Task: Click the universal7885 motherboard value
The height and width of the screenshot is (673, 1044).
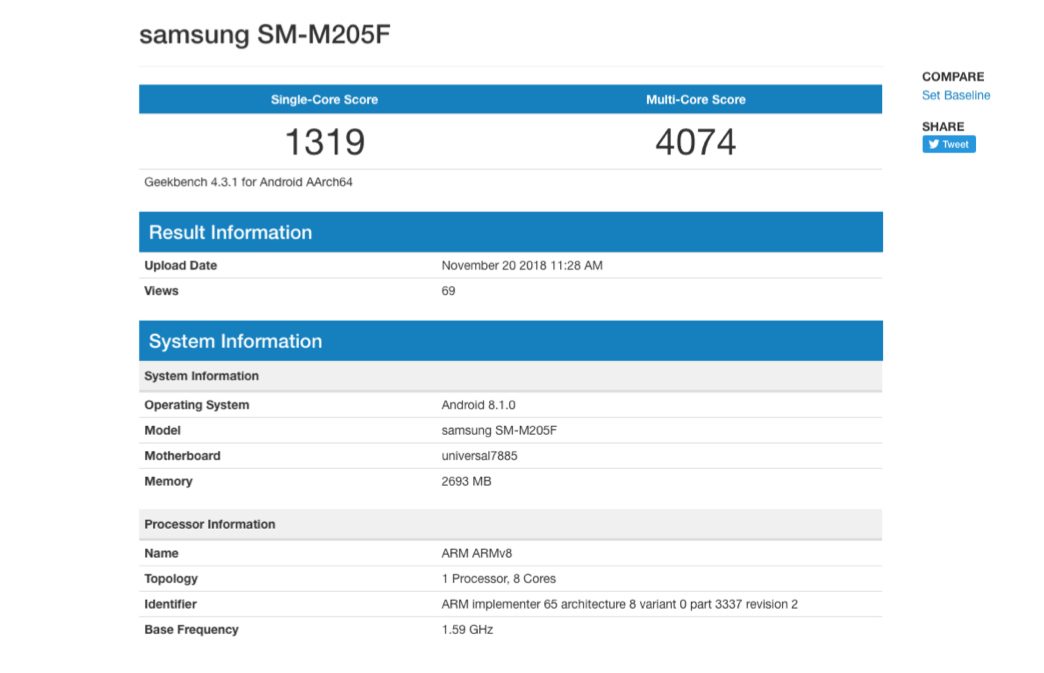Action: (479, 455)
